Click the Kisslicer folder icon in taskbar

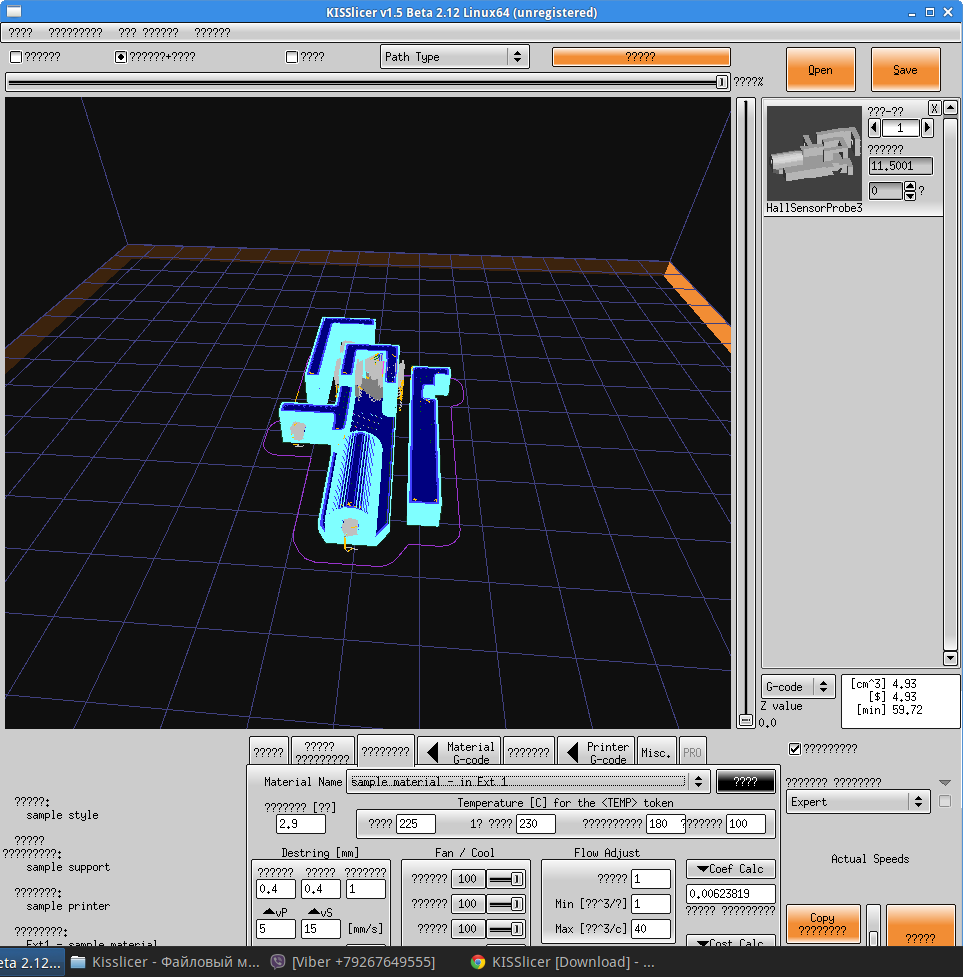[79, 962]
